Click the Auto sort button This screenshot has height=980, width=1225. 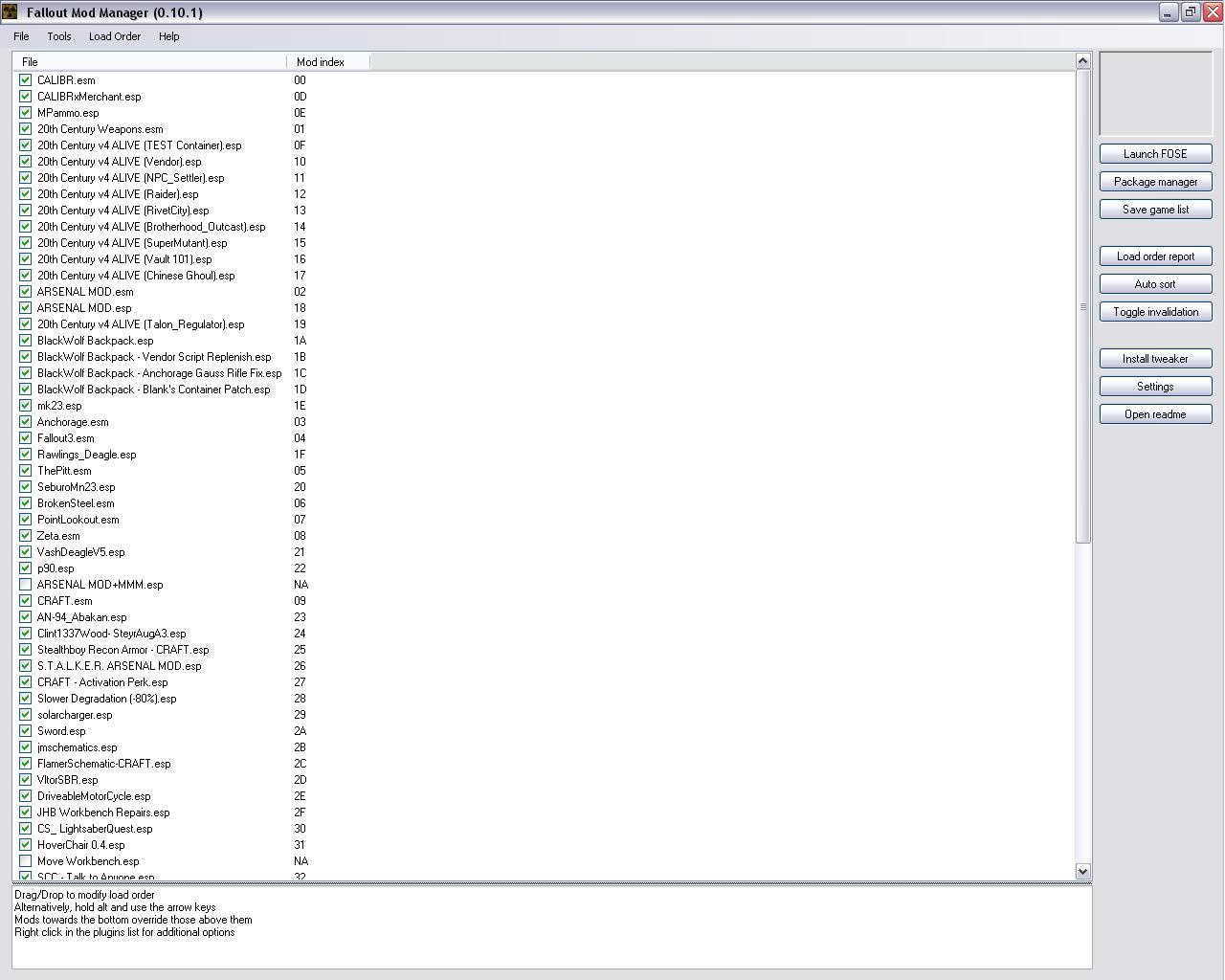pyautogui.click(x=1155, y=284)
